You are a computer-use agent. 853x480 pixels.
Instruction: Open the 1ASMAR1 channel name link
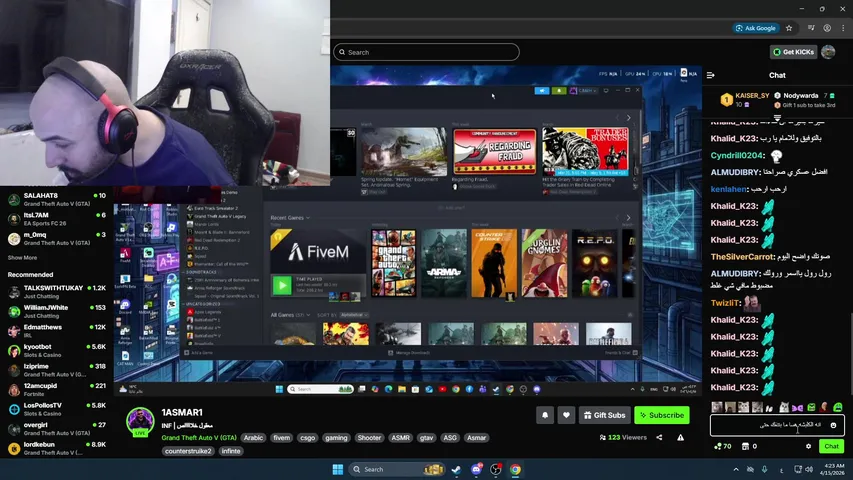(x=182, y=413)
